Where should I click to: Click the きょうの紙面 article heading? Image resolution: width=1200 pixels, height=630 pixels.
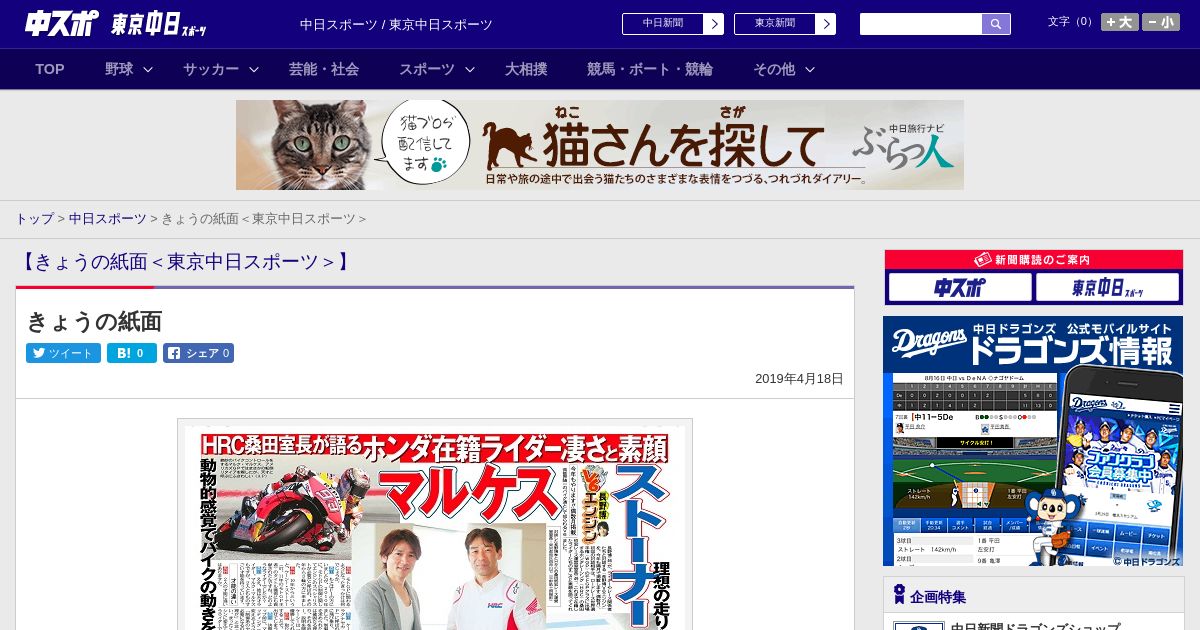94,322
